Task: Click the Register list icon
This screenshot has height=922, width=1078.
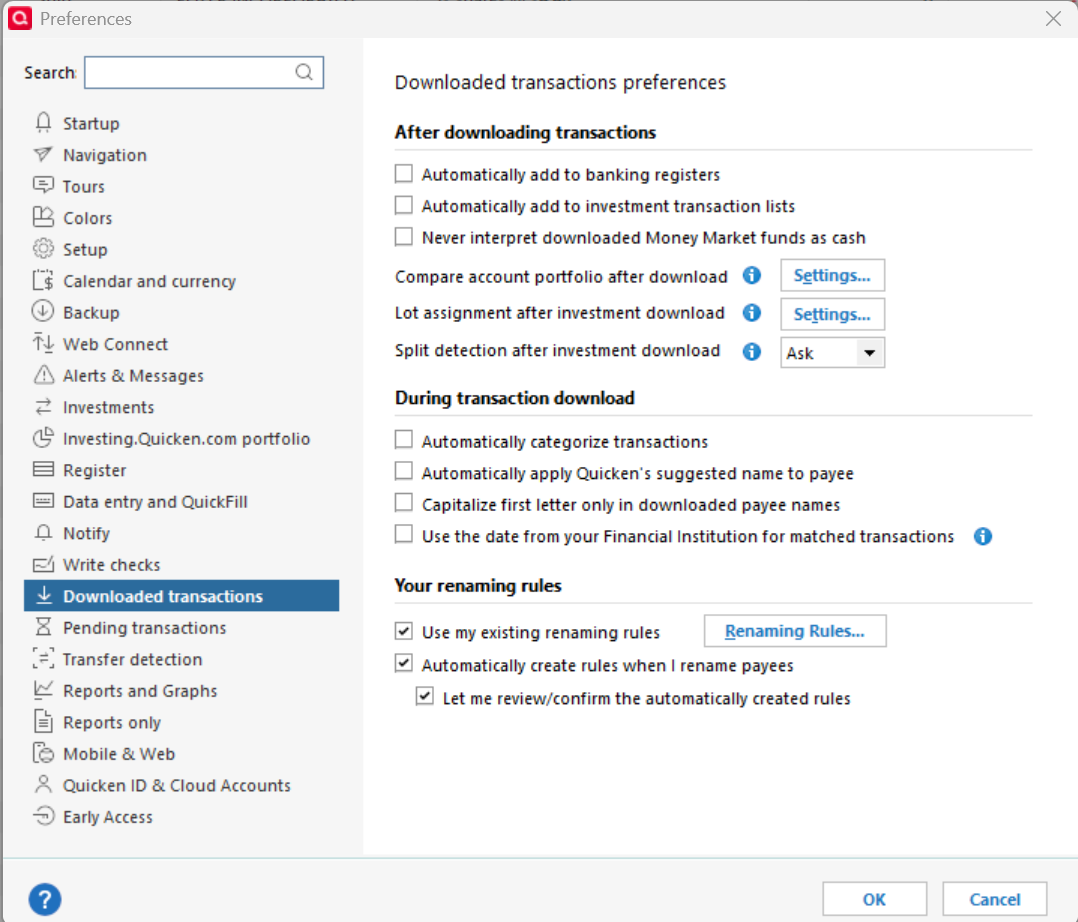Action: click(43, 470)
